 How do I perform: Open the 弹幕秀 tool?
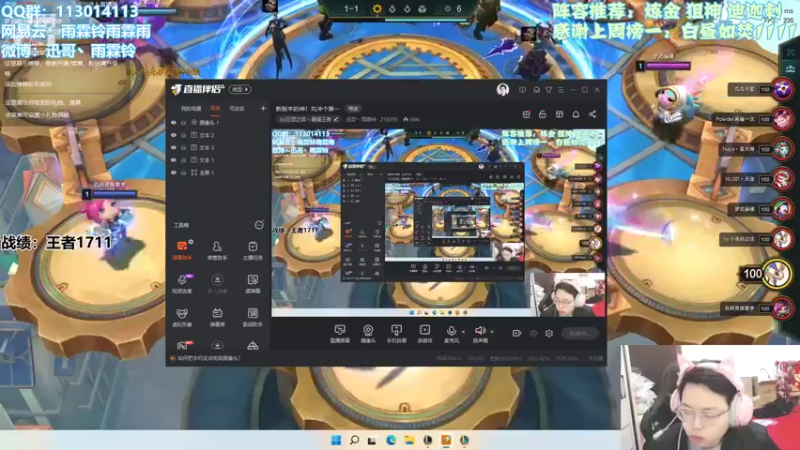tap(217, 317)
